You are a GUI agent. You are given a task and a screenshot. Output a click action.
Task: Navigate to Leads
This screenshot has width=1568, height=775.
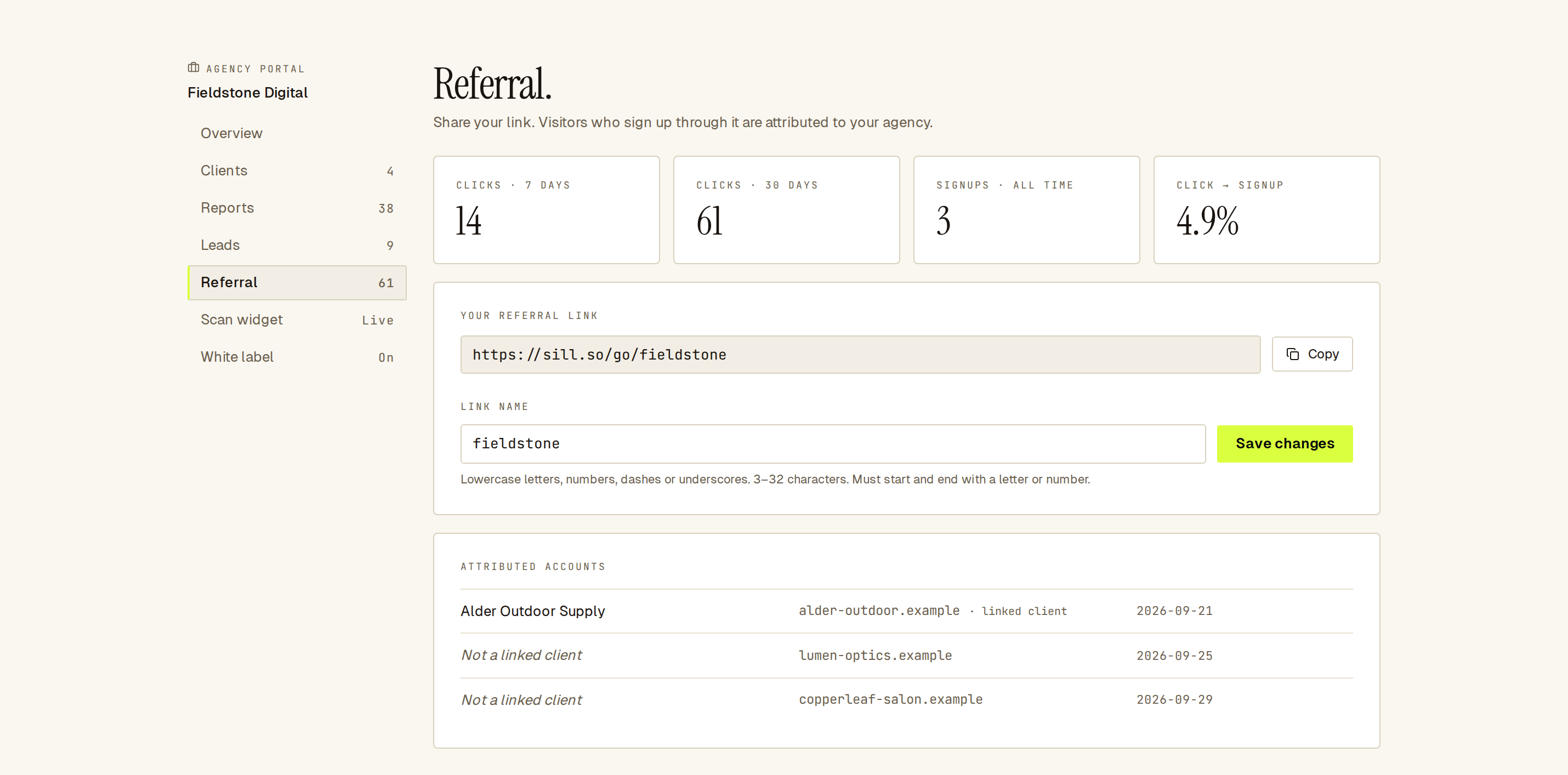297,245
